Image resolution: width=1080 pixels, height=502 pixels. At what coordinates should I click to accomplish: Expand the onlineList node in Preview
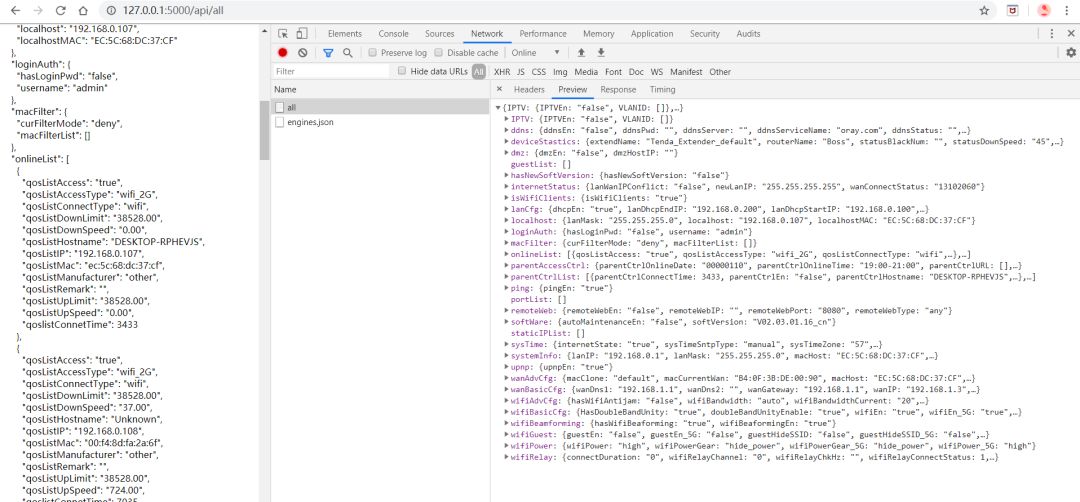click(x=507, y=254)
